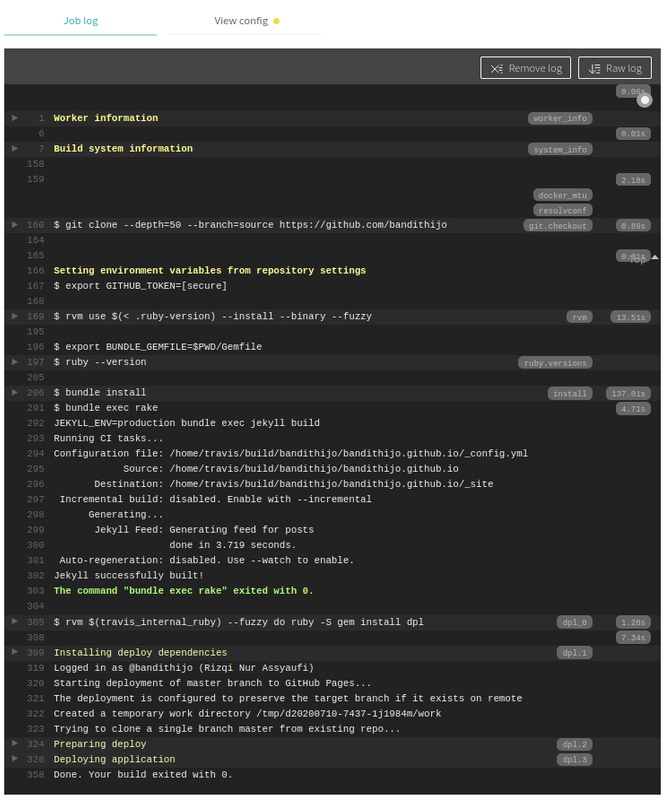Image resolution: width=665 pixels, height=800 pixels.
Task: Click the ruby.versions tag badge
Action: (x=555, y=363)
